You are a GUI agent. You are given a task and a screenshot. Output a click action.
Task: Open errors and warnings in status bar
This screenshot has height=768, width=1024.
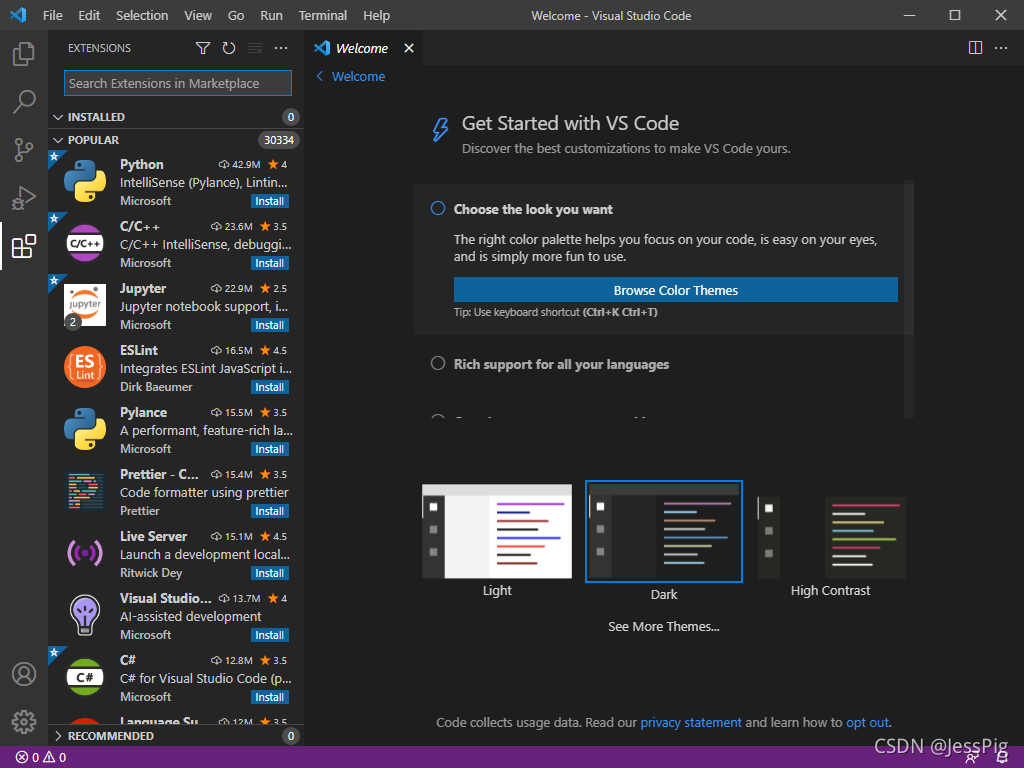(x=40, y=758)
